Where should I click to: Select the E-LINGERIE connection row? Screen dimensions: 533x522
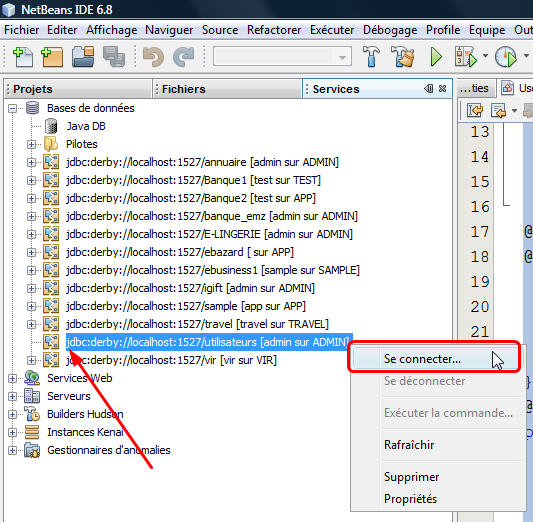tap(209, 234)
